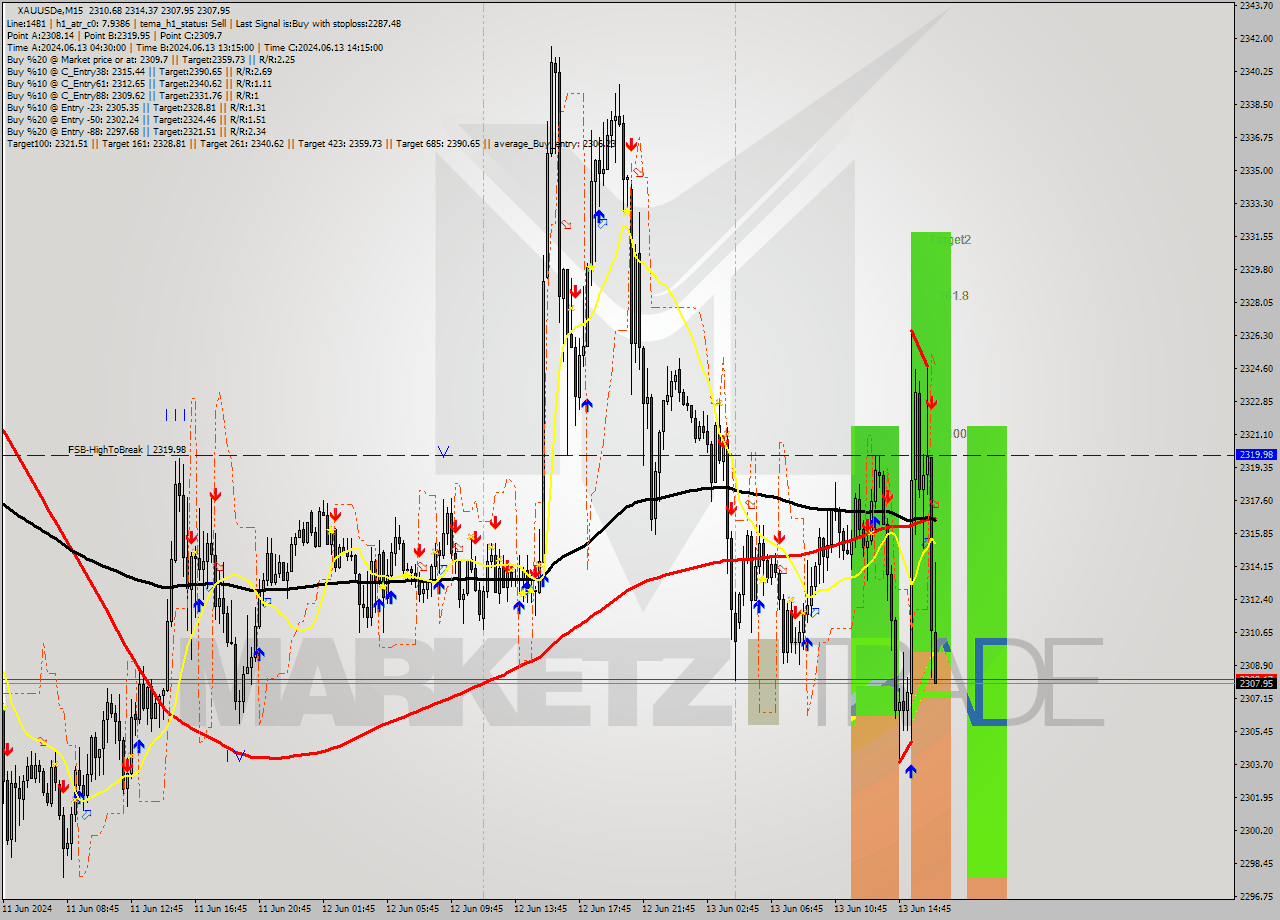Viewport: 1280px width, 920px height.
Task: Click the 2296.75 price axis label
Action: click(x=1256, y=896)
